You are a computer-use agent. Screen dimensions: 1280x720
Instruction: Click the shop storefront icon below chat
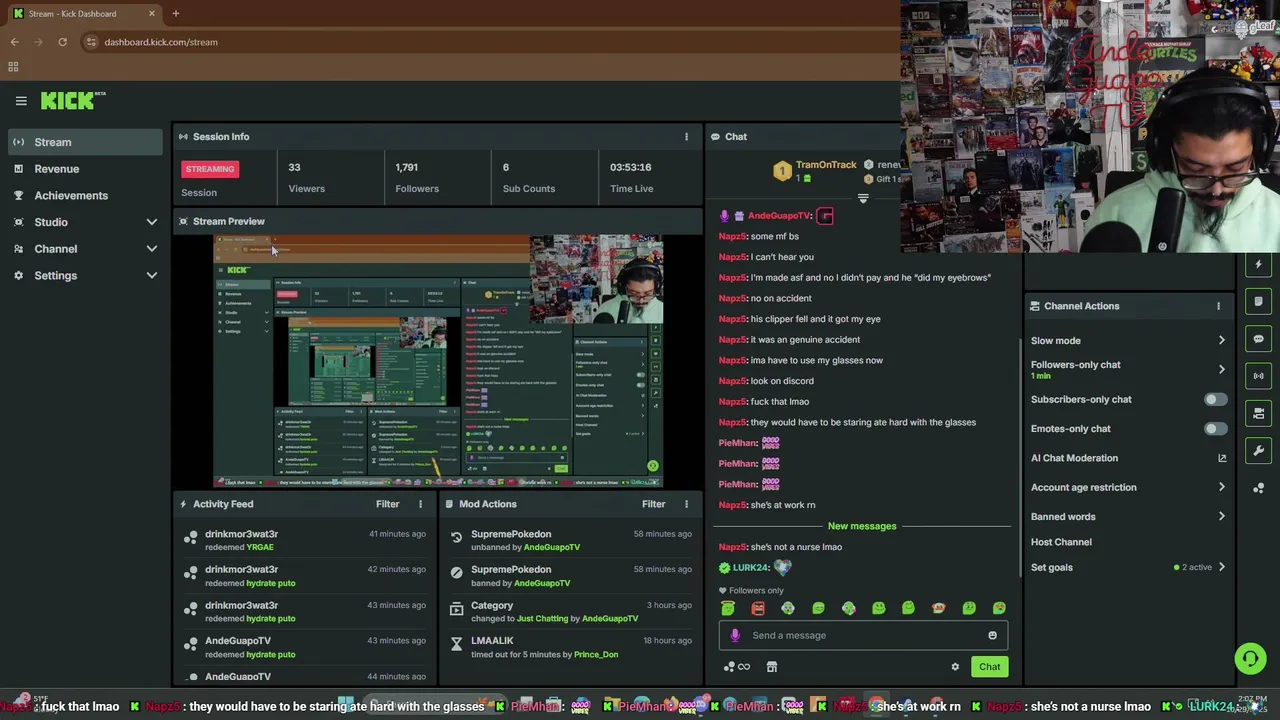772,667
